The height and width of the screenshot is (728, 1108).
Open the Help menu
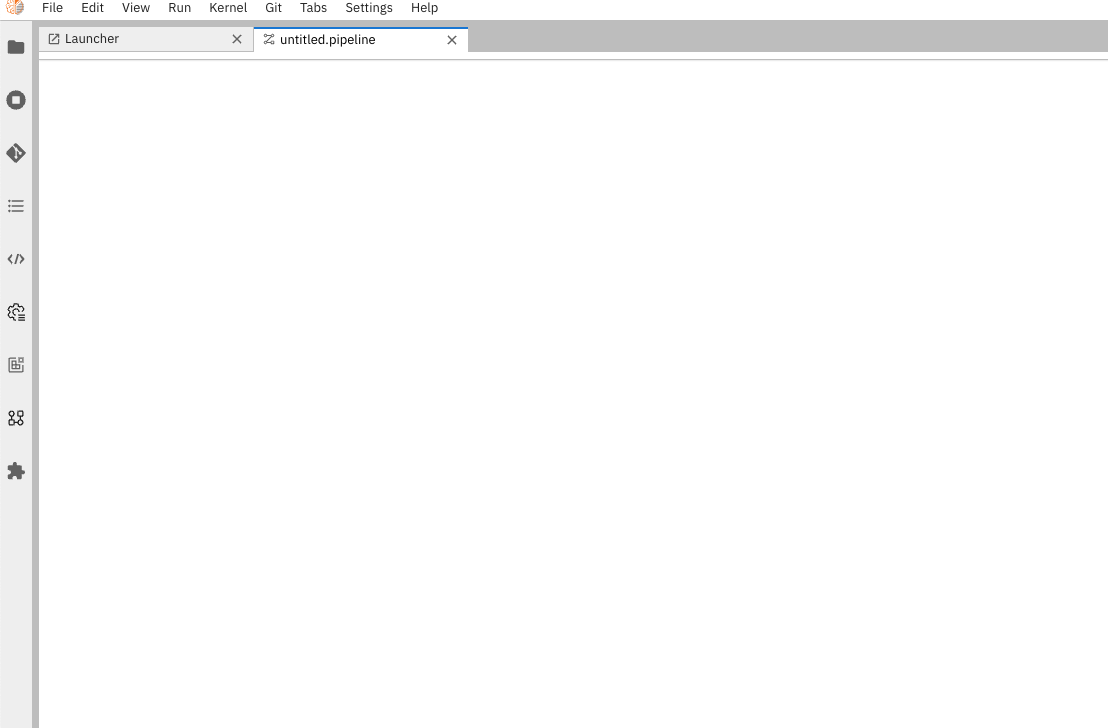click(x=425, y=8)
